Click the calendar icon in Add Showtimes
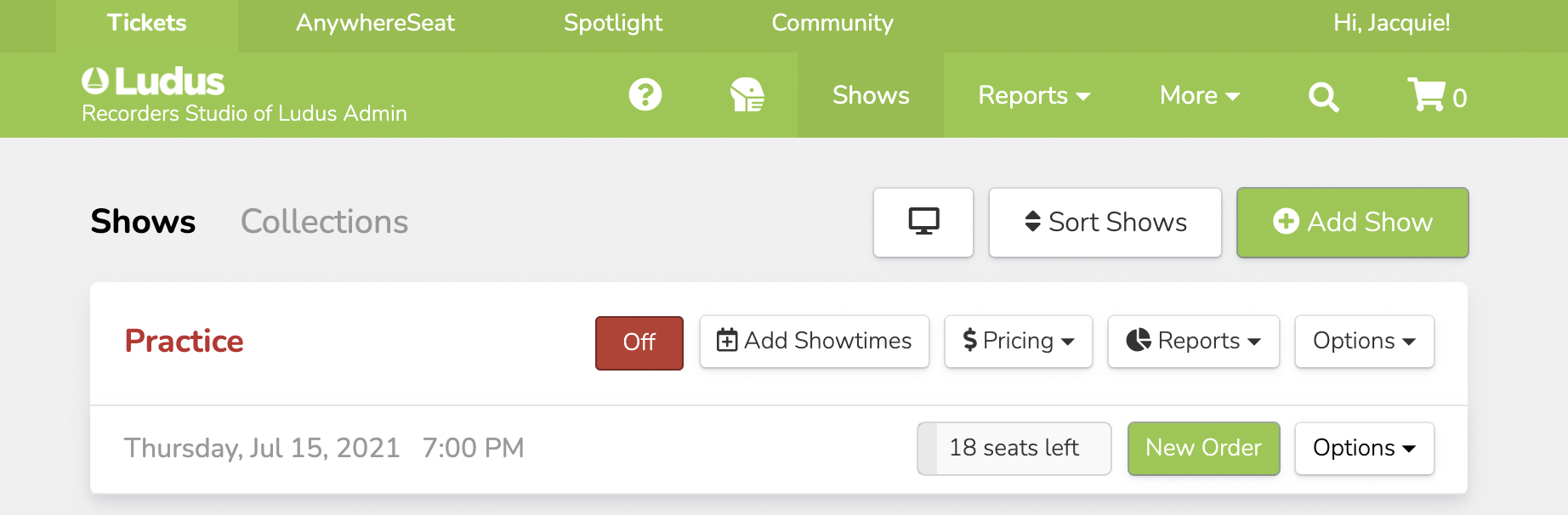1568x515 pixels. (726, 340)
